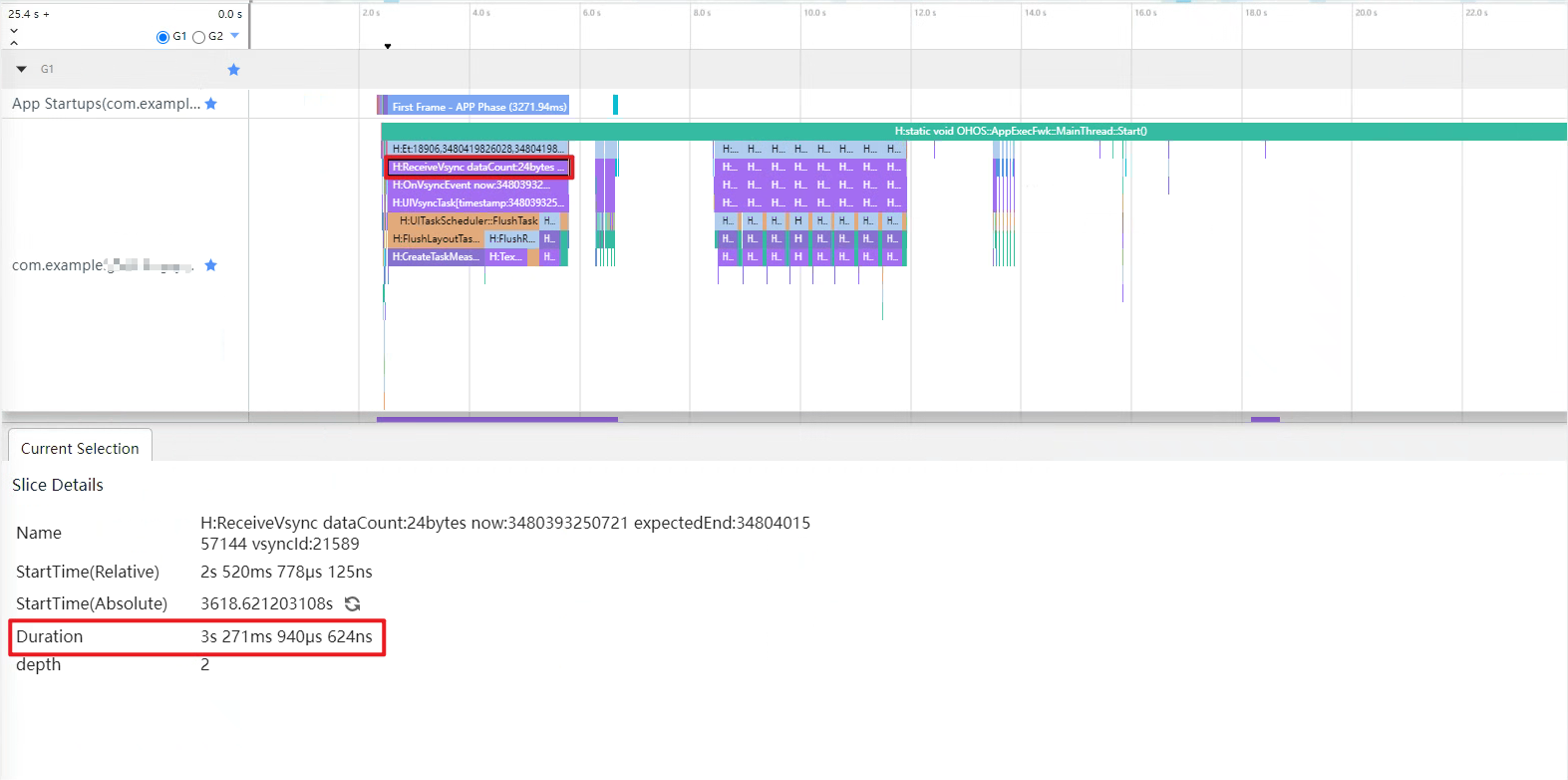The image size is (1568, 780).
Task: Select the First Frame - APP Phase slice
Action: click(478, 106)
